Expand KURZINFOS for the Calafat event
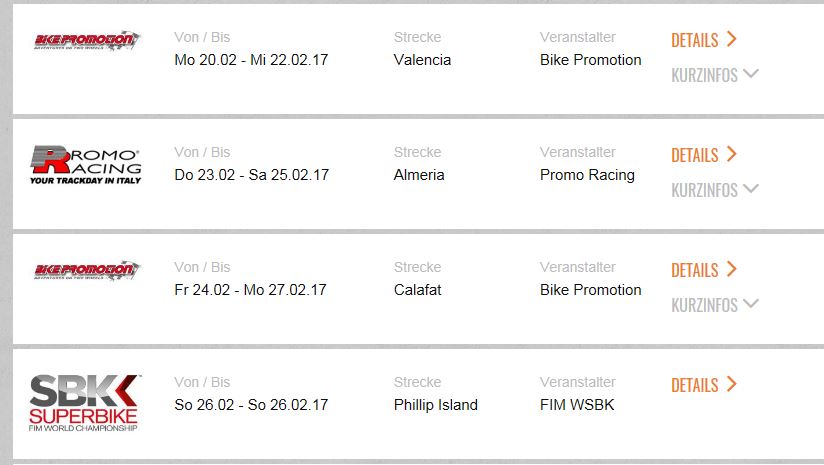Viewport: 824px width, 465px height. coord(714,305)
